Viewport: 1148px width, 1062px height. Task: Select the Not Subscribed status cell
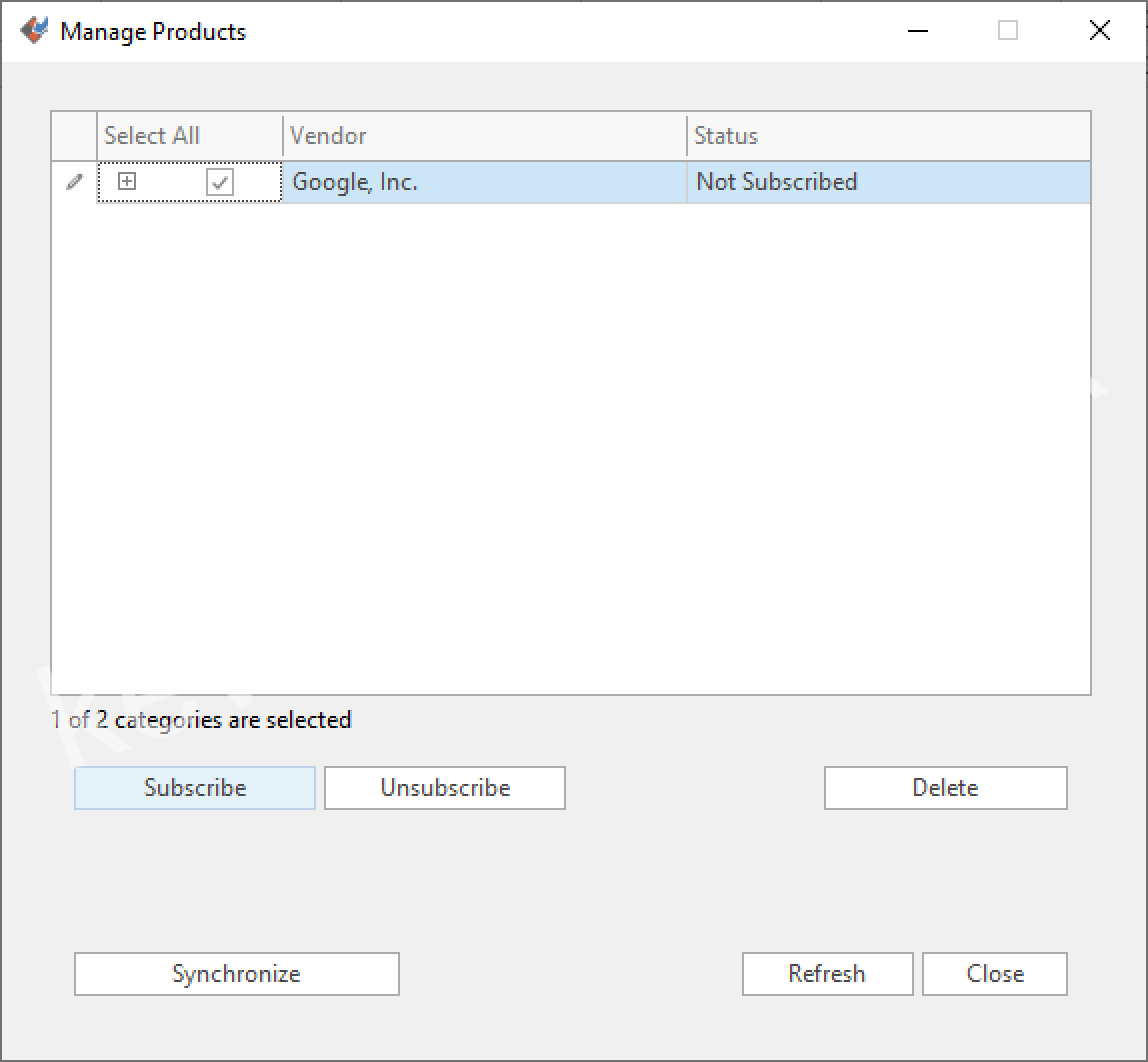(888, 183)
